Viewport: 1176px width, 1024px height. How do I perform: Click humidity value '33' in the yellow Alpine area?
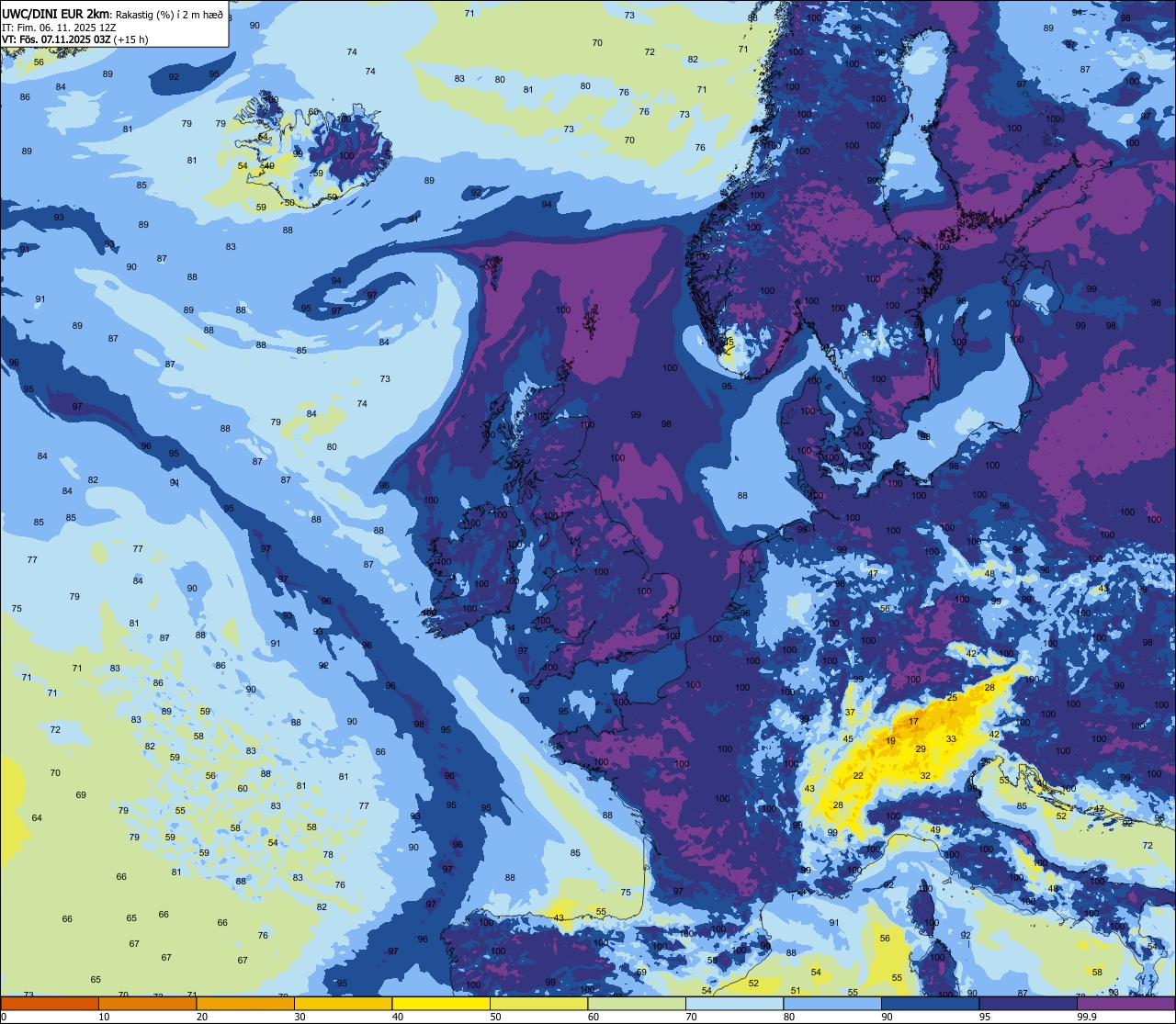(x=951, y=739)
